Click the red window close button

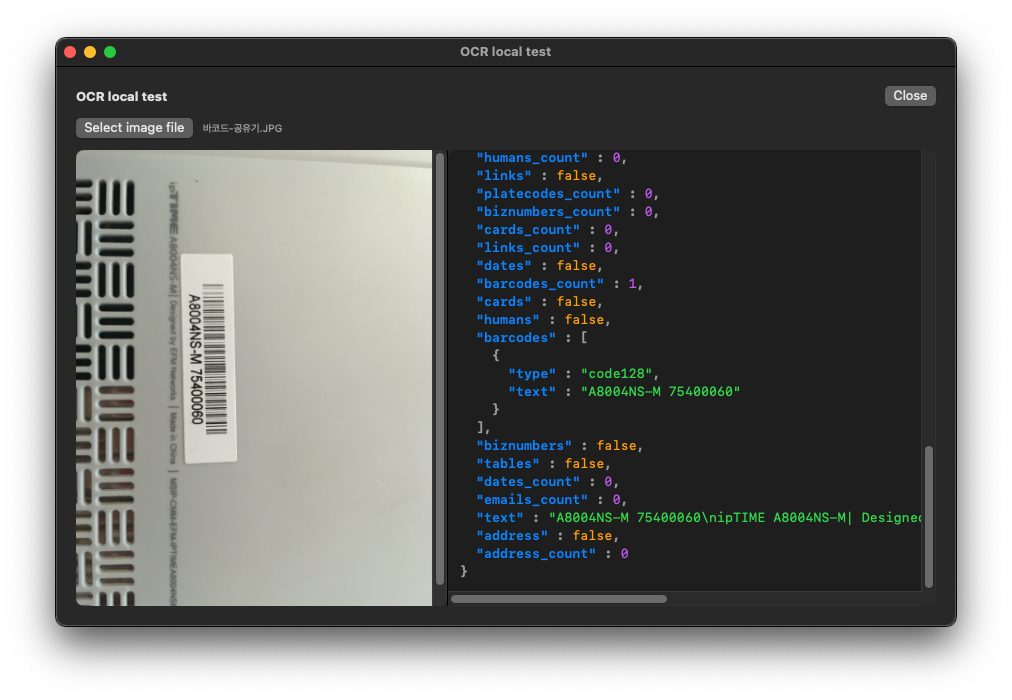click(70, 52)
